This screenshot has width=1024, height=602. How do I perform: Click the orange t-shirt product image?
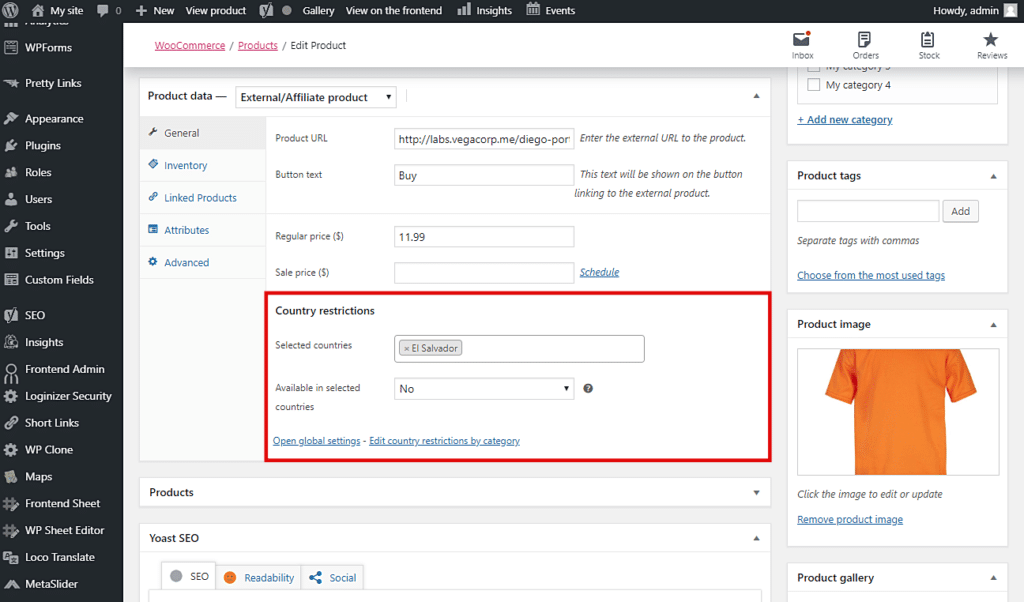click(x=897, y=412)
